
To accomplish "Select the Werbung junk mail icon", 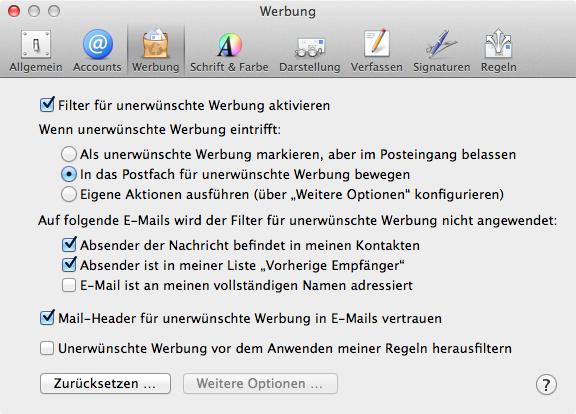I will [156, 44].
